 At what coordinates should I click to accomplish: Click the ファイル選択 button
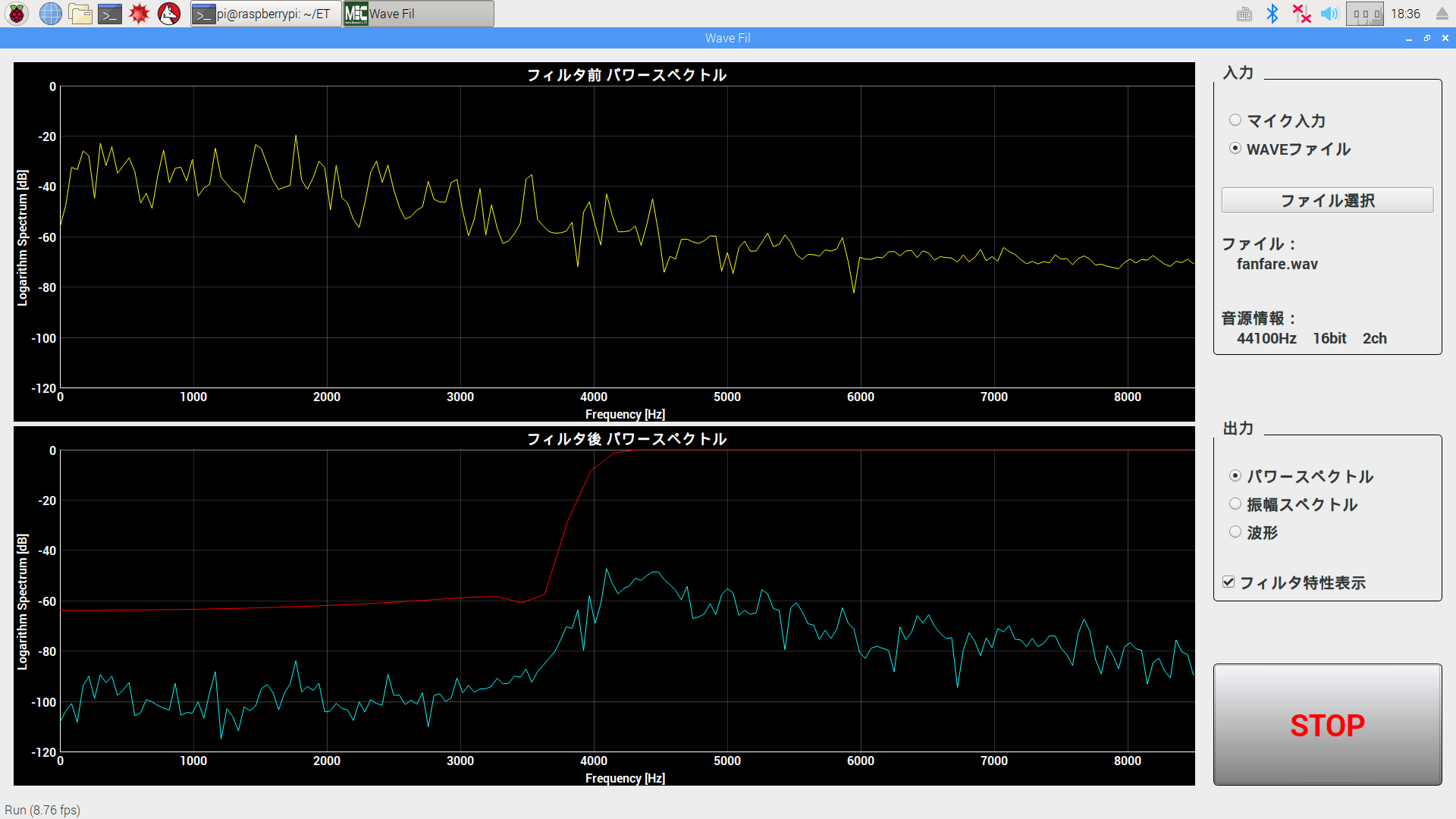(x=1326, y=201)
